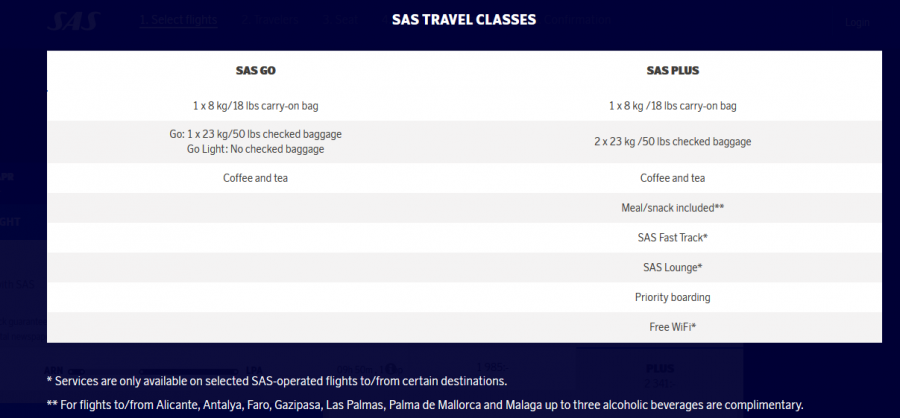Click the SAS logo in header
Image resolution: width=900 pixels, height=418 pixels.
(x=73, y=21)
